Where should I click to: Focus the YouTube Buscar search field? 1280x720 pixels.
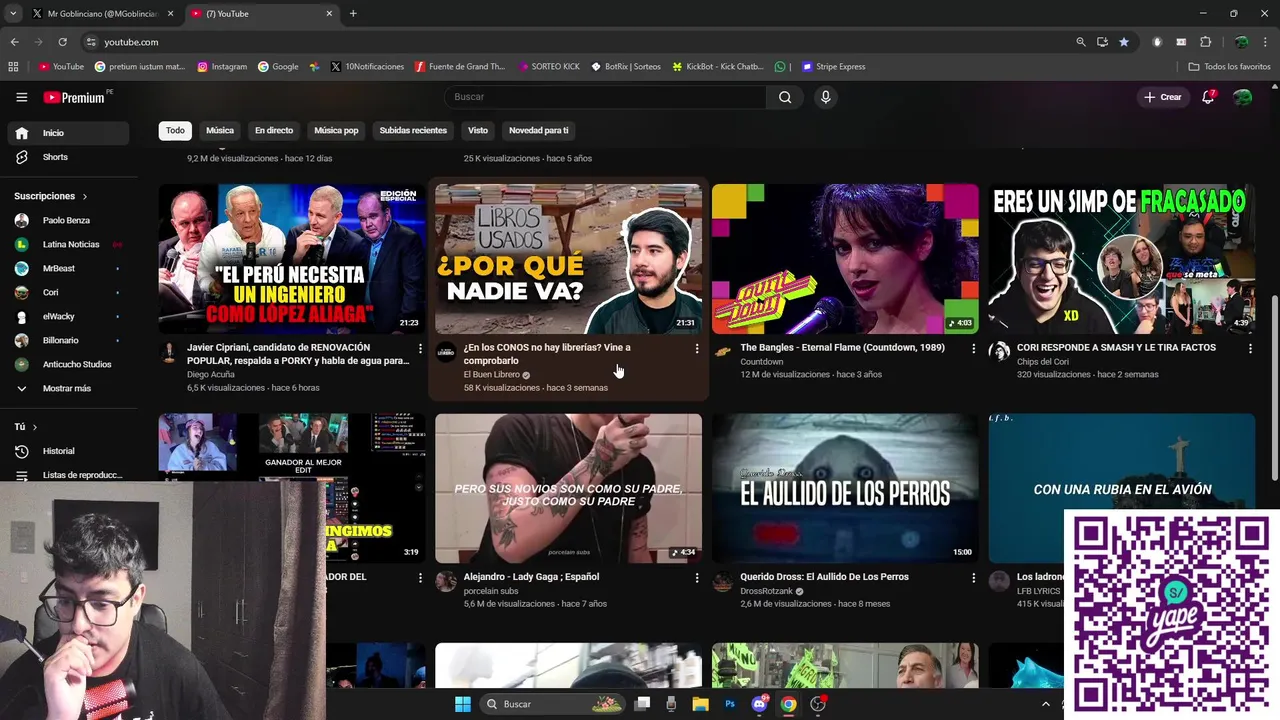point(605,97)
